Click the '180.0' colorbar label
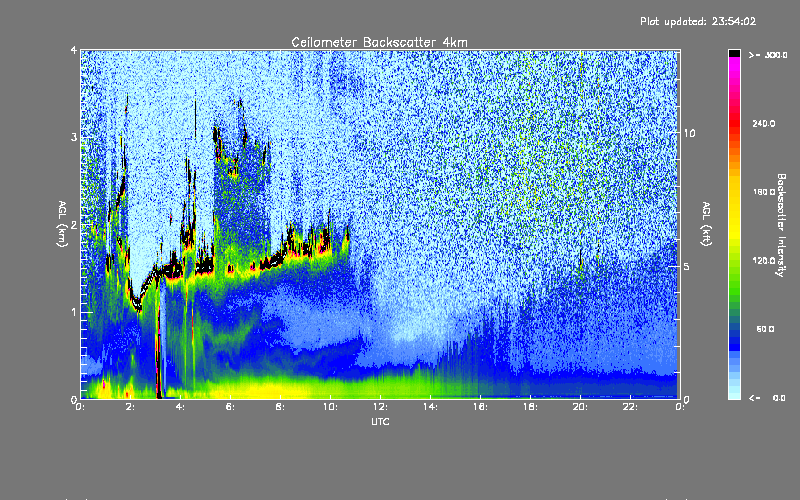This screenshot has width=800, height=500. point(764,192)
